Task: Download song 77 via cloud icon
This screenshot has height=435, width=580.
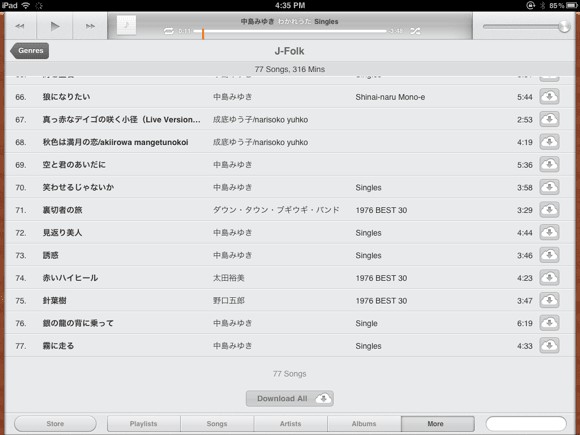Action: tap(549, 346)
